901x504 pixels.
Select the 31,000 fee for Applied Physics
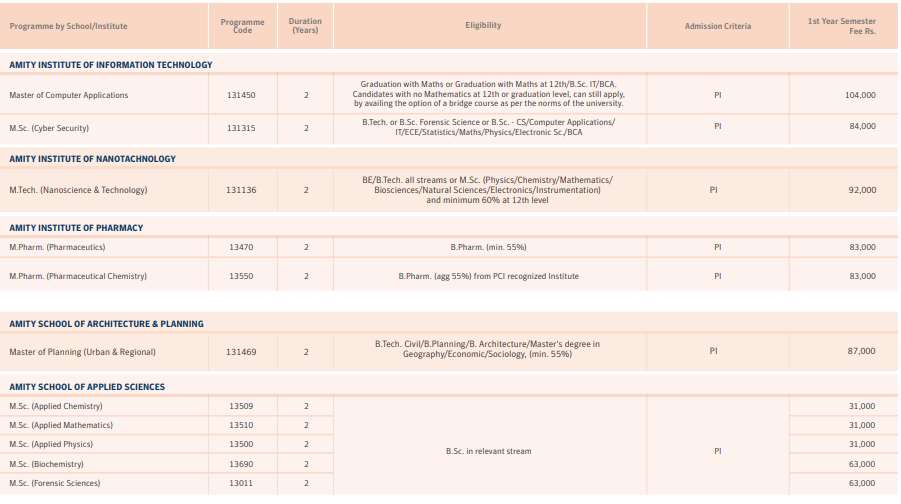[x=863, y=444]
